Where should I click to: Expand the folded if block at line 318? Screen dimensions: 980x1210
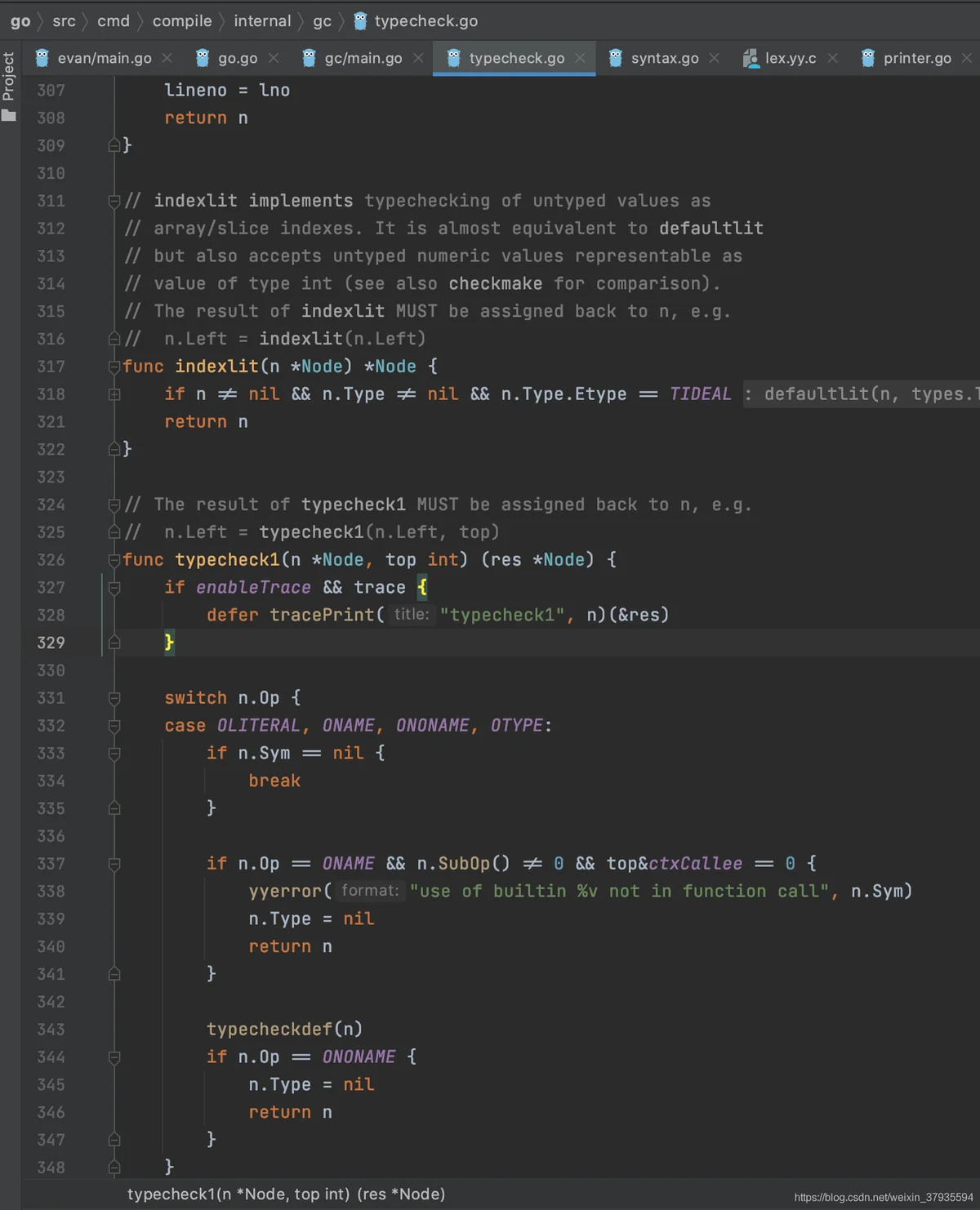pos(114,394)
